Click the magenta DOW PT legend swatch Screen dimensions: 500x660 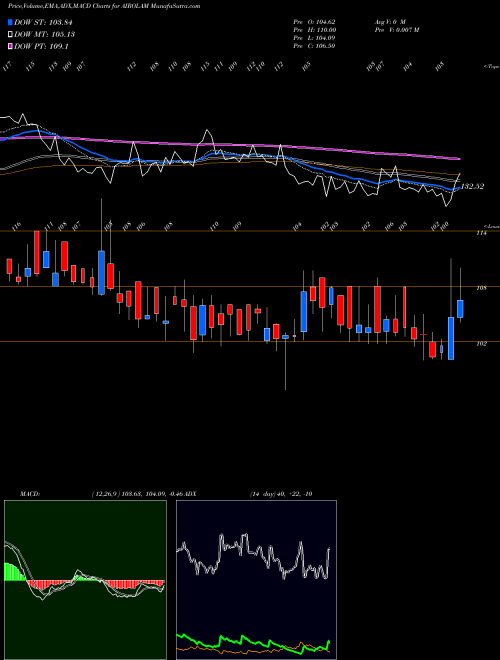(11, 46)
